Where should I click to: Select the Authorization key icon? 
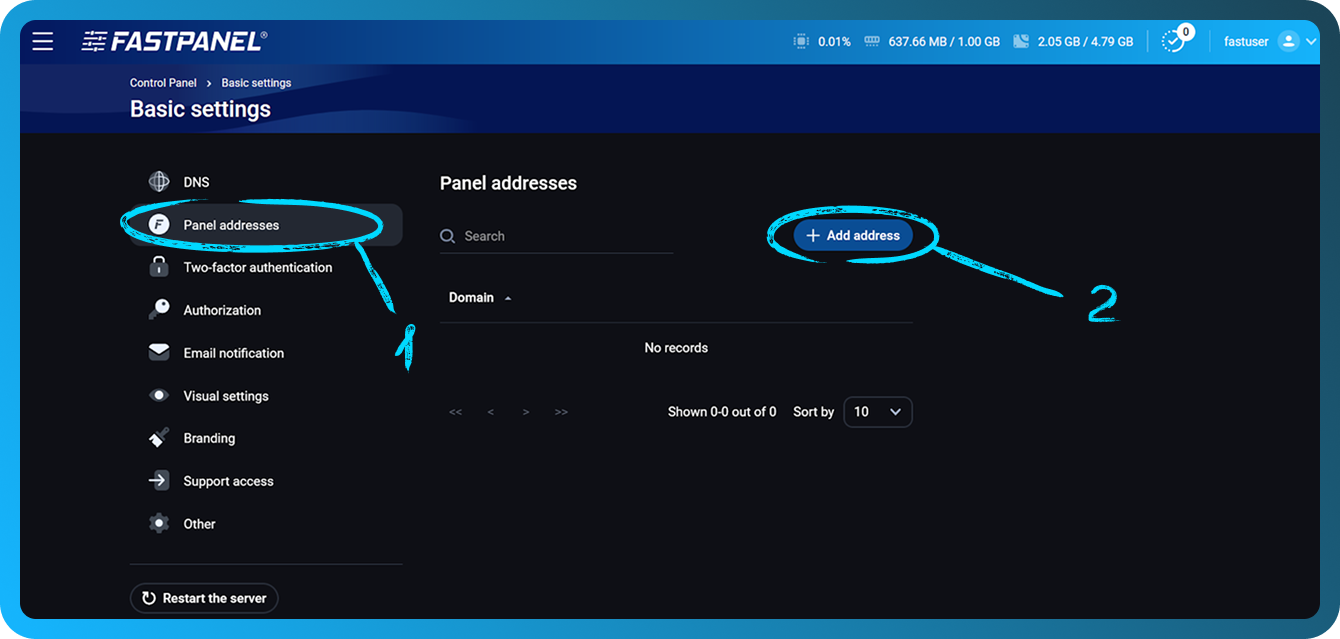point(159,309)
